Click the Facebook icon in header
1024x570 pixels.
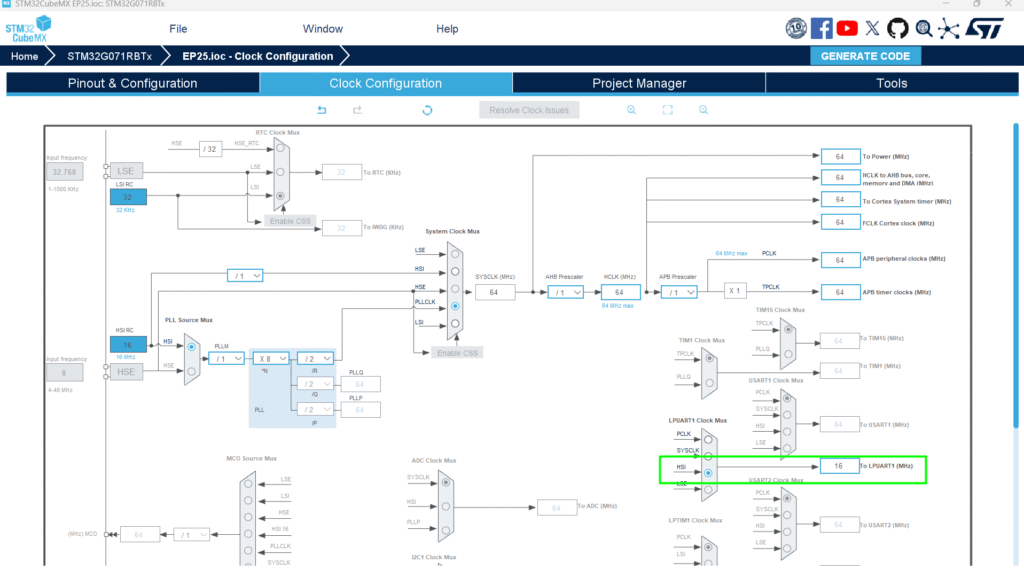coord(822,29)
